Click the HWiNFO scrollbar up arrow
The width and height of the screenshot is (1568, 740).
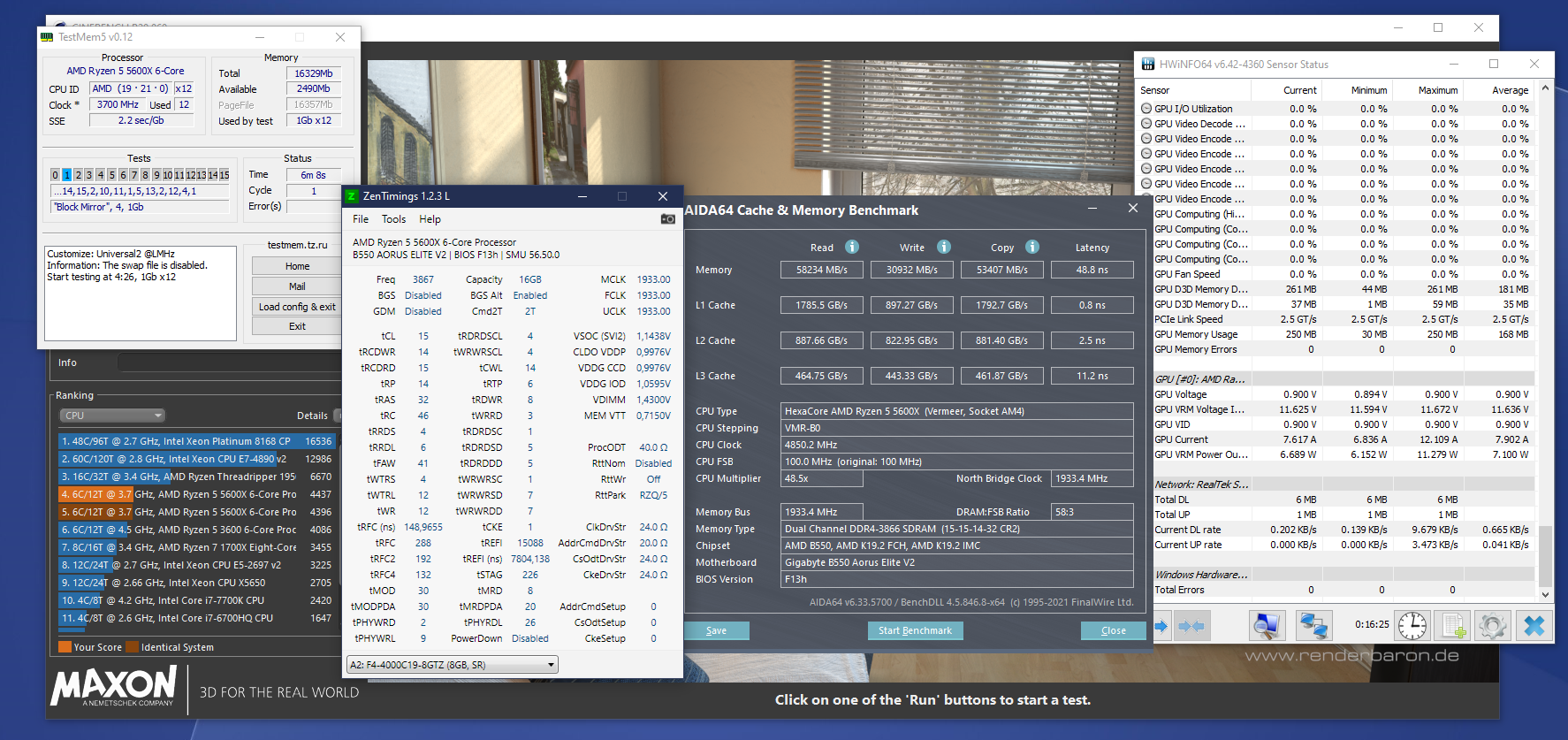(1545, 88)
